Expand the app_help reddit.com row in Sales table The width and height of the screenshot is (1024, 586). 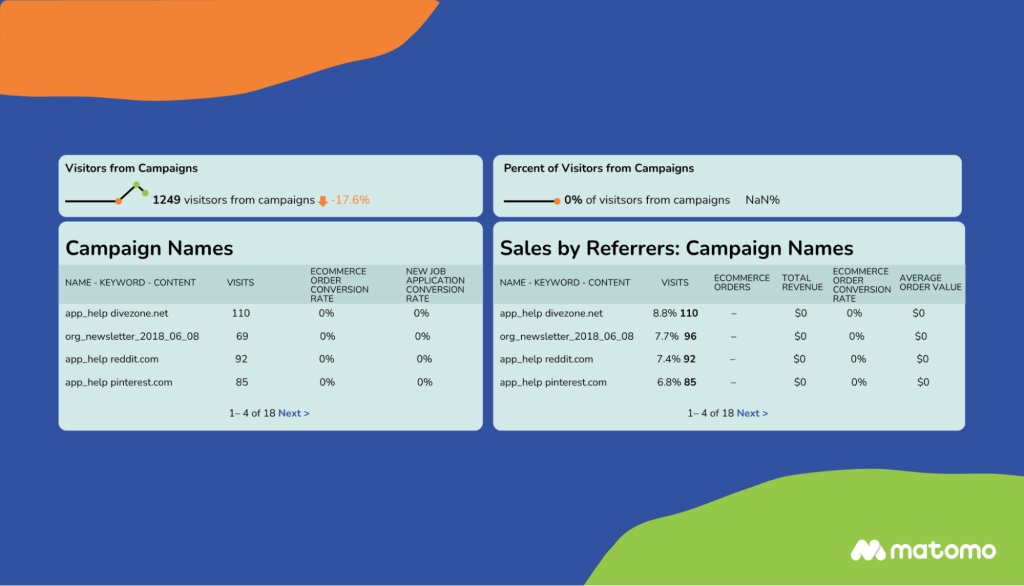pos(546,359)
